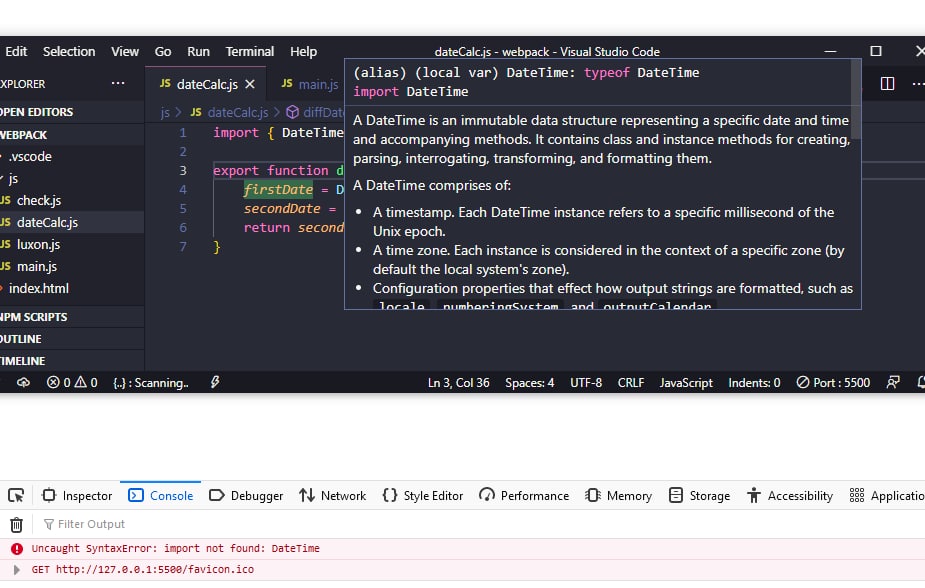This screenshot has width=925, height=588.
Task: Click the Scanning.. status bar item
Action: pos(150,383)
